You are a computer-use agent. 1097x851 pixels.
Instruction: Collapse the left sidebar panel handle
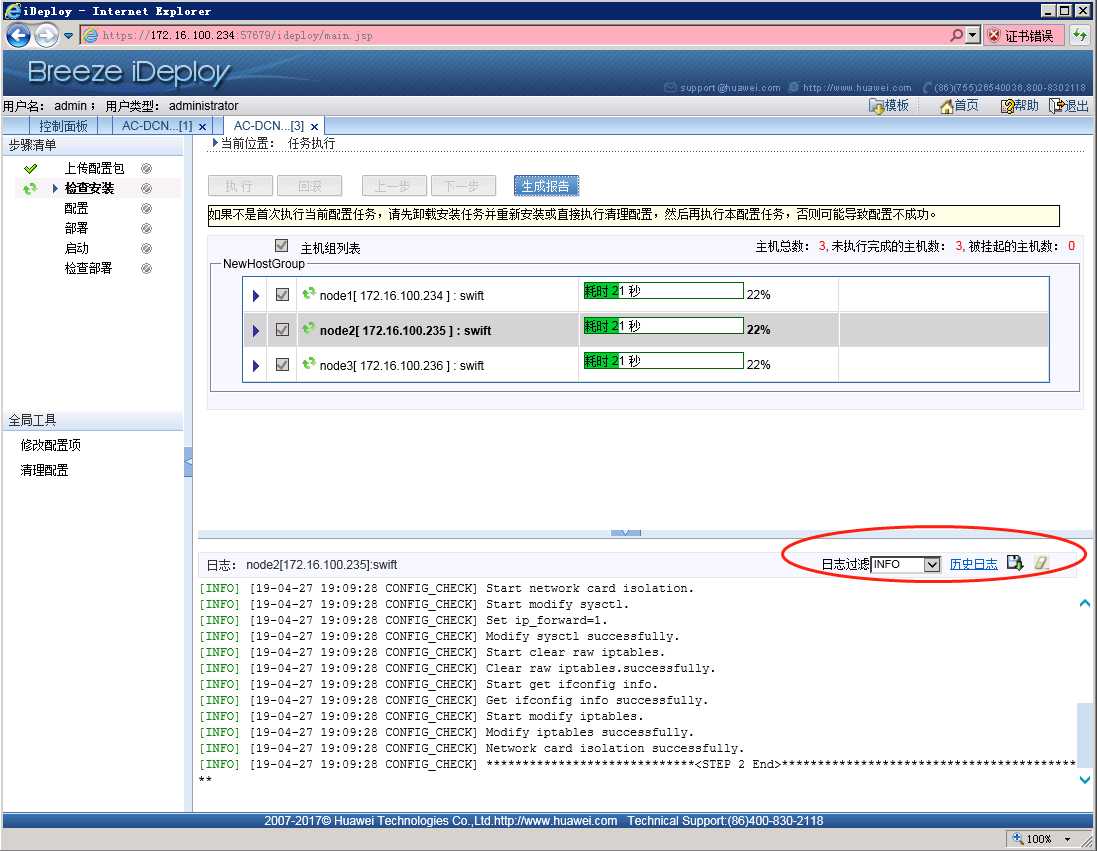click(x=187, y=462)
